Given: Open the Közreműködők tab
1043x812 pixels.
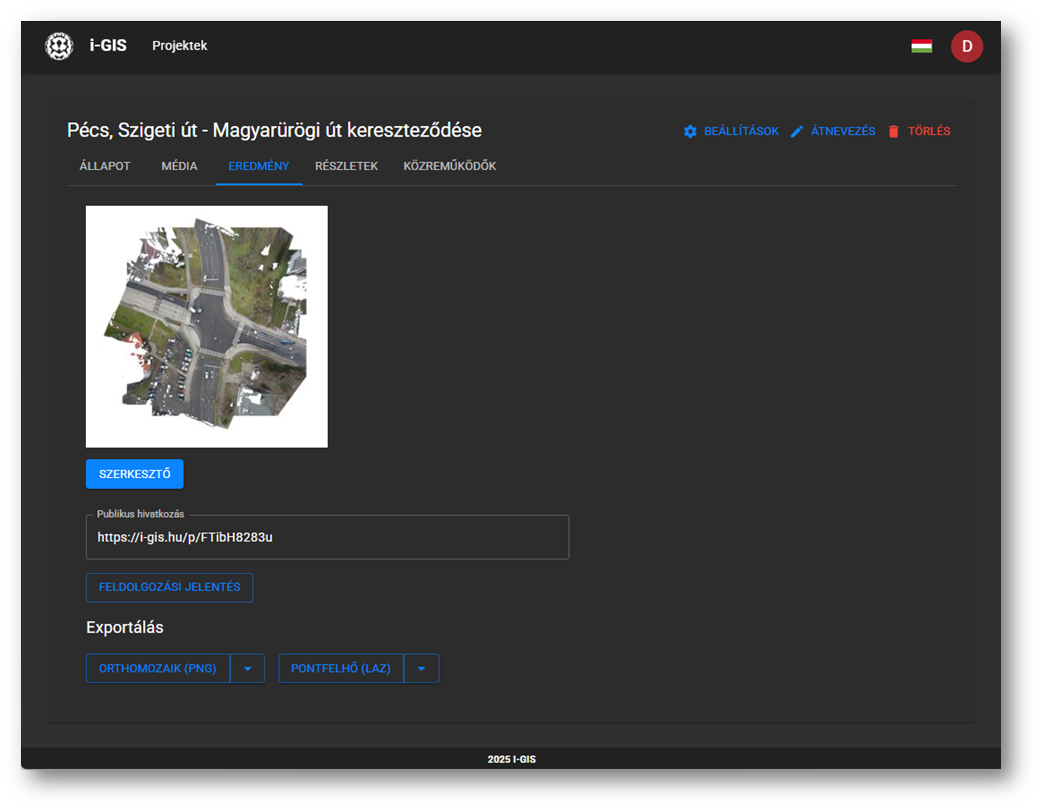Looking at the screenshot, I should [449, 166].
